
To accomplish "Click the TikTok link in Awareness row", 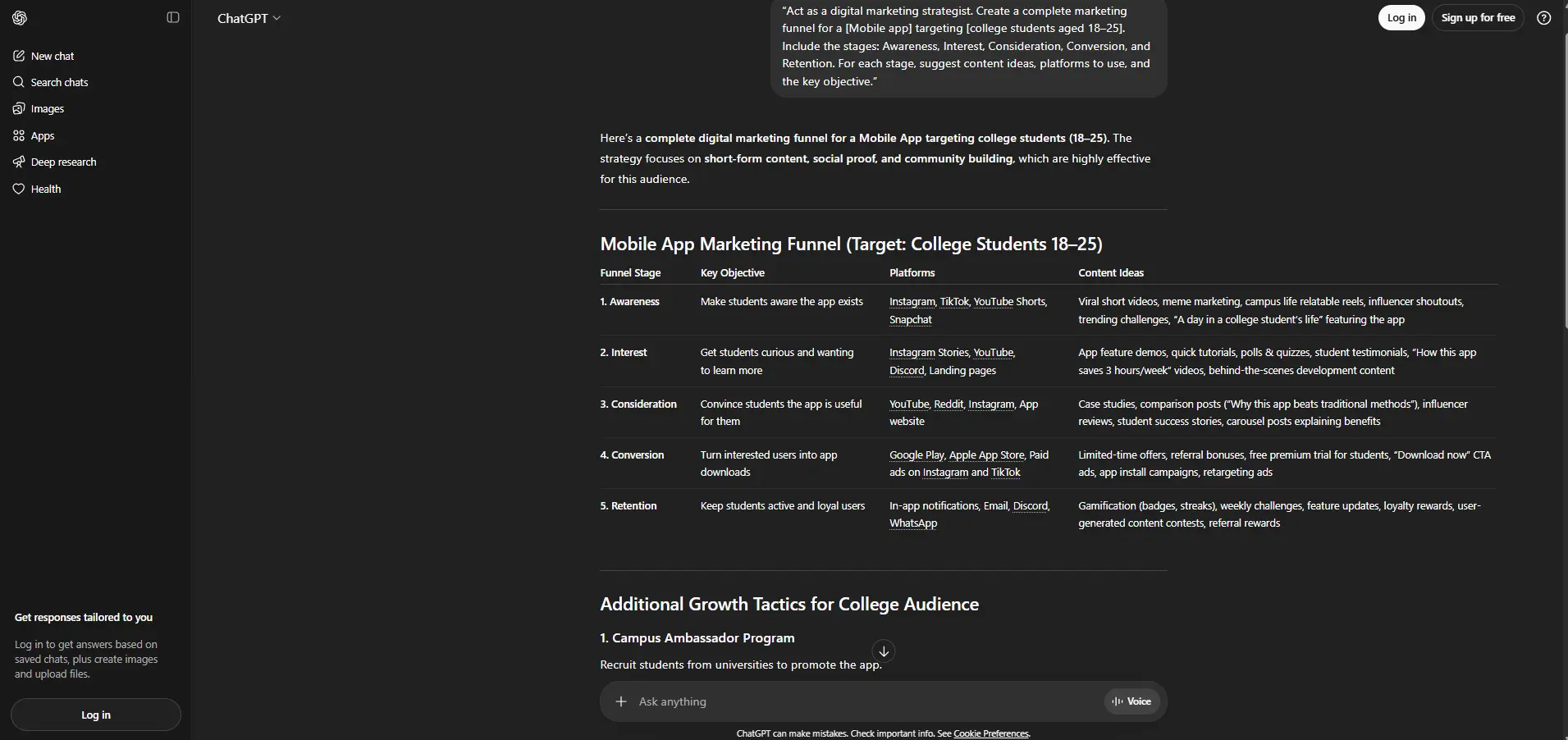I will [x=953, y=302].
